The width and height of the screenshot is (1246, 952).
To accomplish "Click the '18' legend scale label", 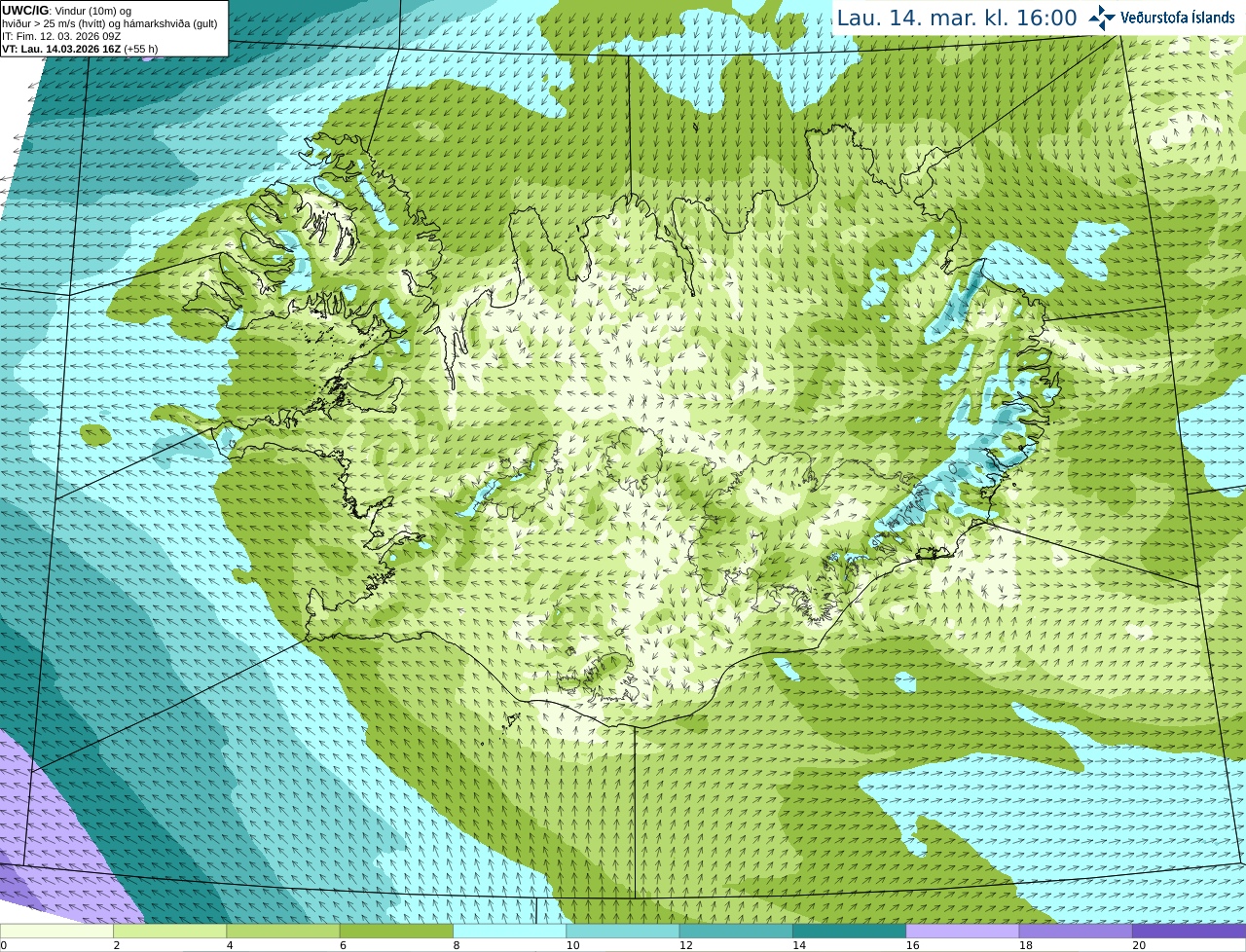I will tap(1026, 945).
